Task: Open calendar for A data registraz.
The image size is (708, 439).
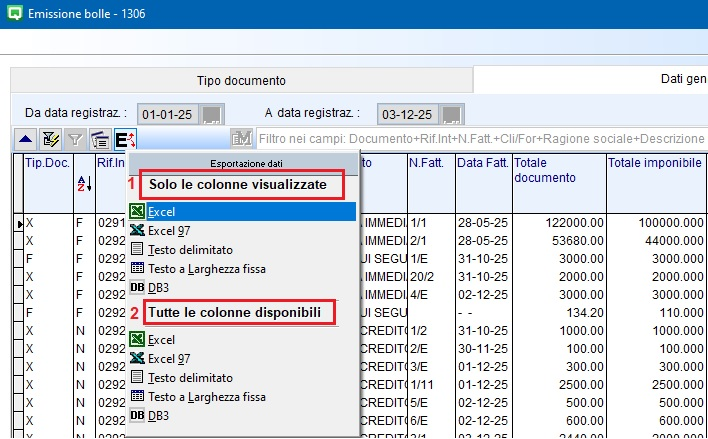Action: click(453, 114)
